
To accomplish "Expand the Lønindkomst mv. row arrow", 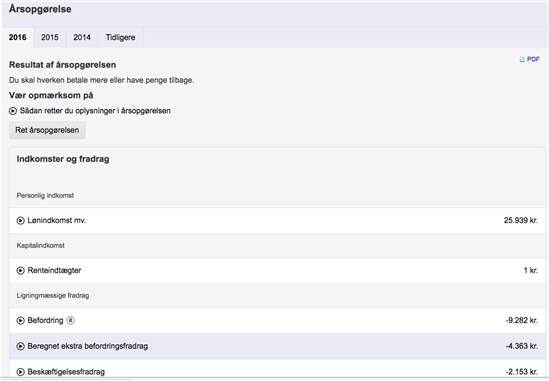I will (21, 221).
